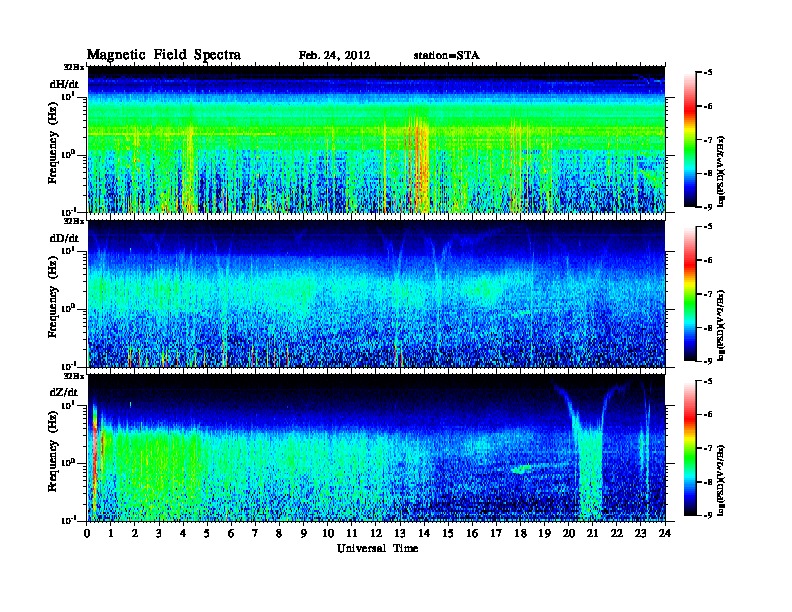Click the 32Hz label atop dD/dt panel

click(73, 221)
